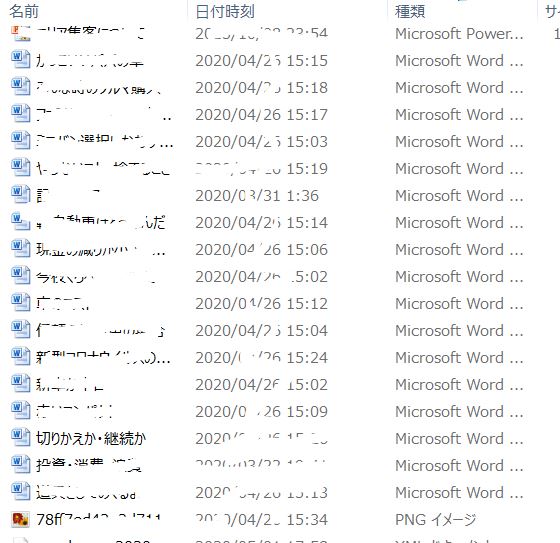The height and width of the screenshot is (543, 560).
Task: Sort by the 日付時刻 column header
Action: point(225,11)
